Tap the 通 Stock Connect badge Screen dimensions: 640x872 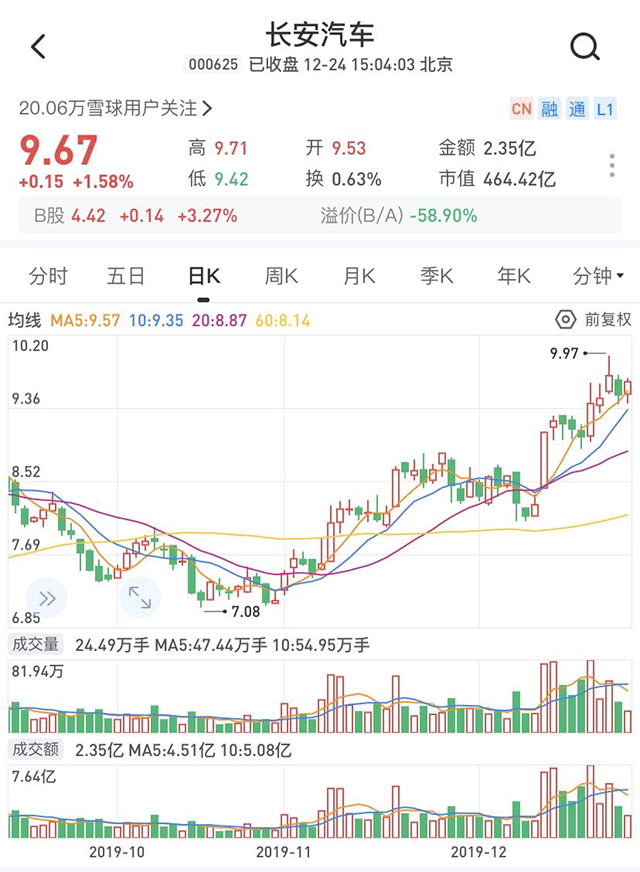click(577, 108)
